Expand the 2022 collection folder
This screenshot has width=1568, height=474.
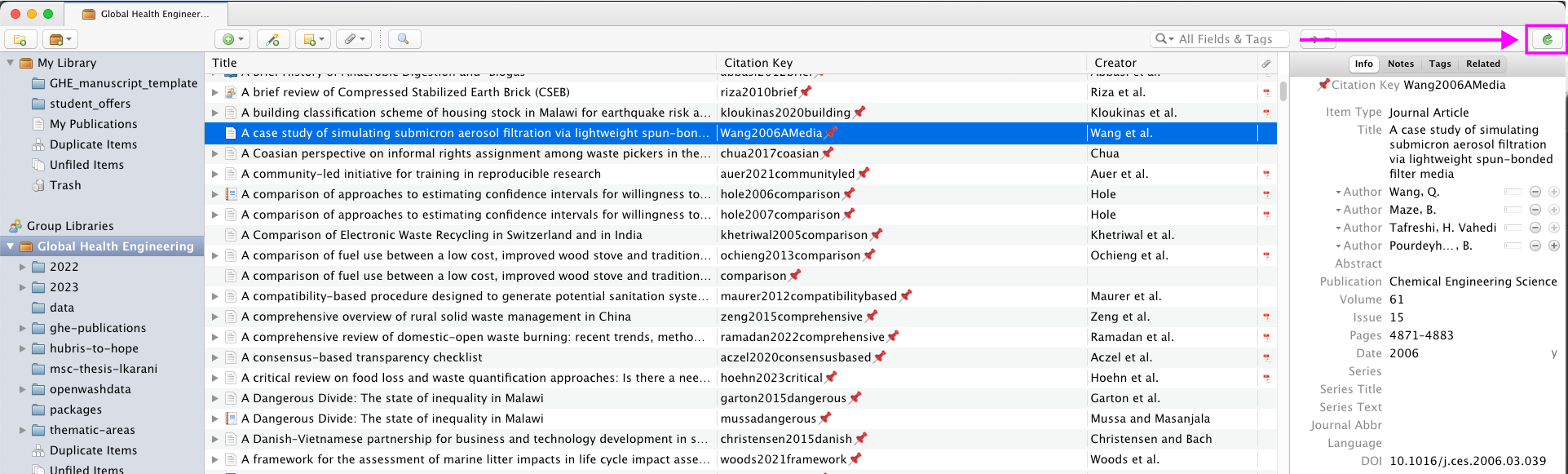(23, 267)
